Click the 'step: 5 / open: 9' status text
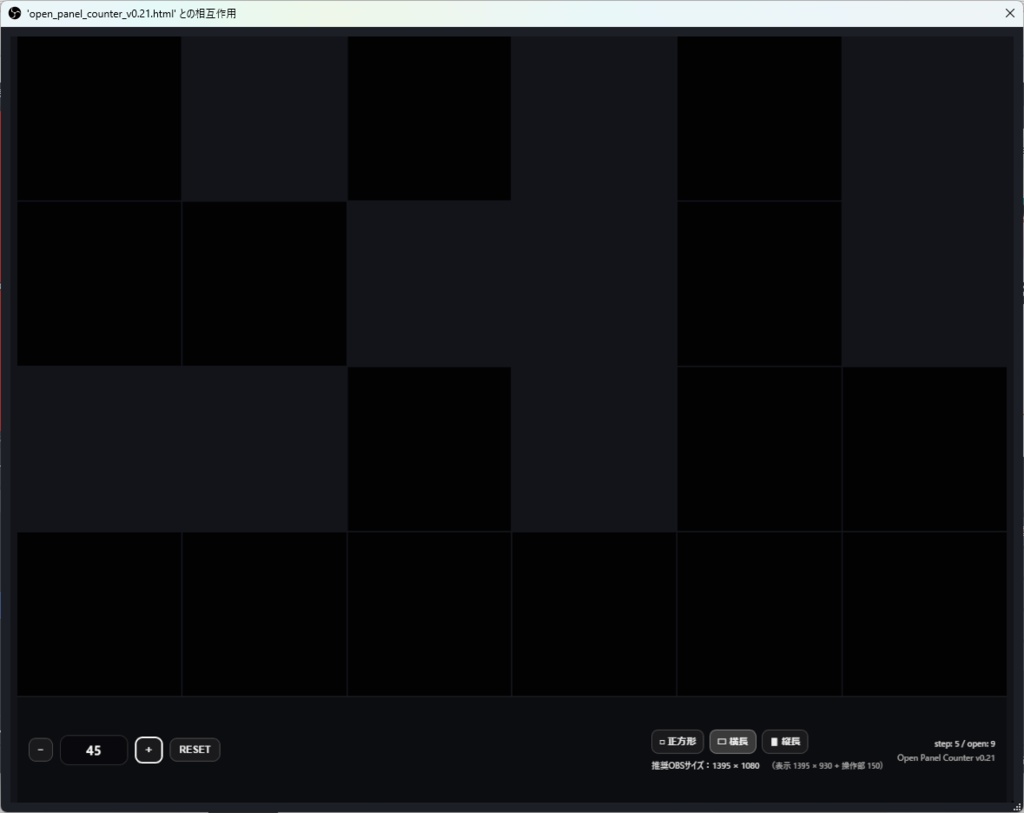This screenshot has width=1024, height=813. [x=965, y=744]
